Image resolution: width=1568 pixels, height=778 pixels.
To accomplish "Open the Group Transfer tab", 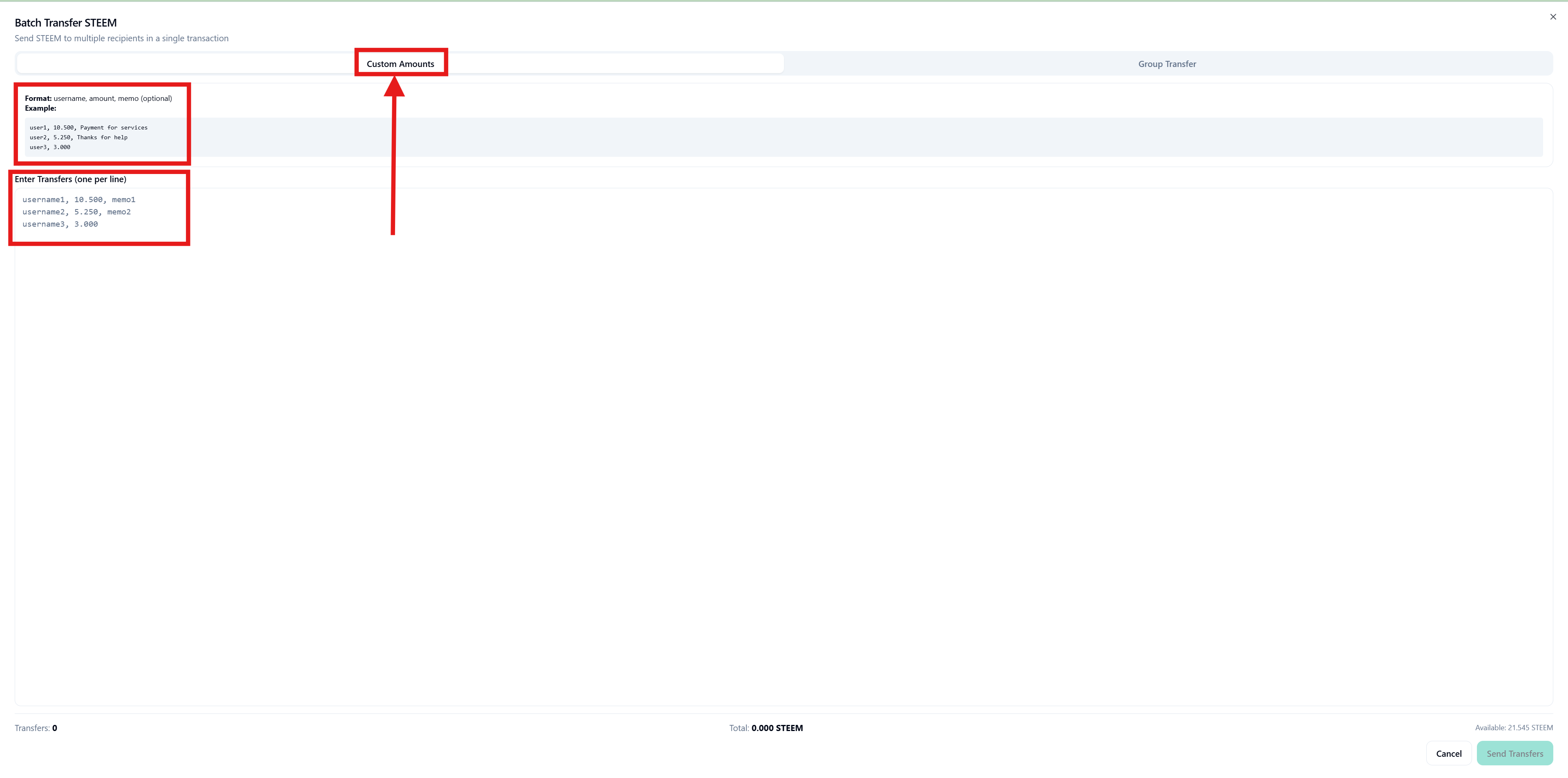I will (1167, 64).
